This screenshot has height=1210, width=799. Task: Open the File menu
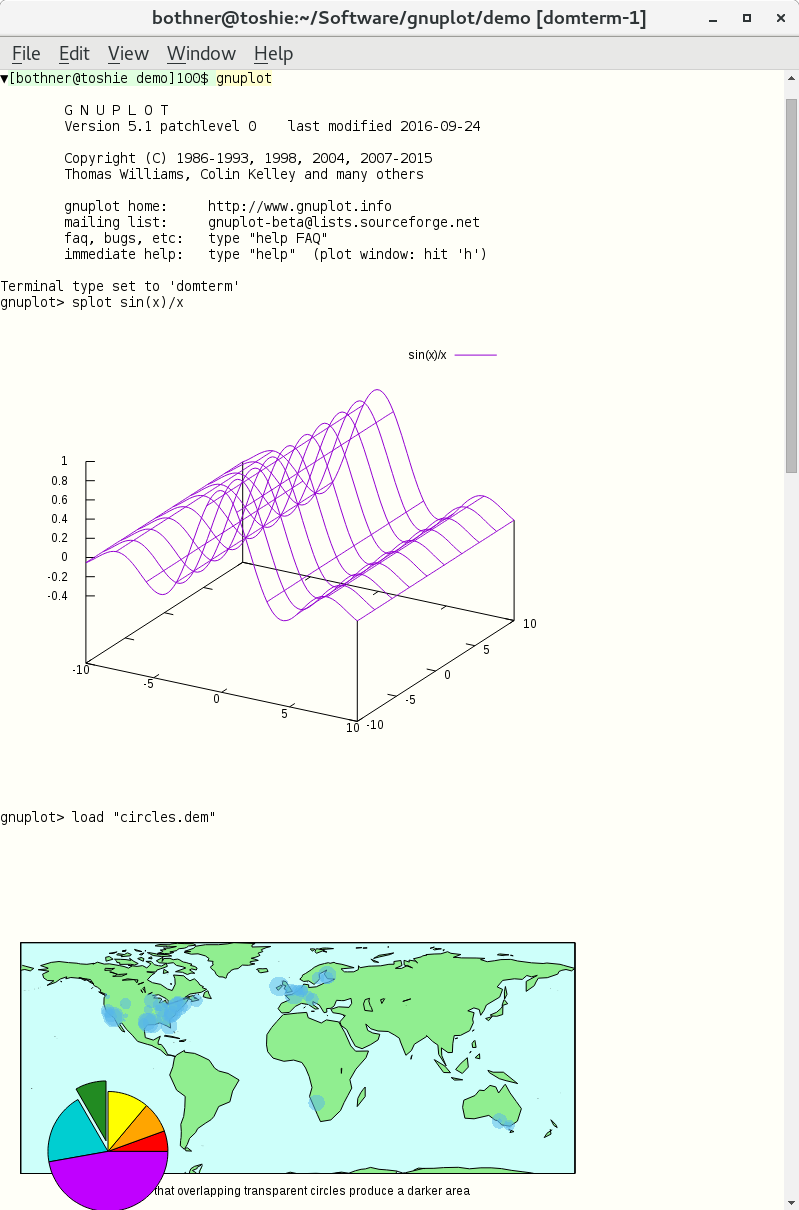pos(26,53)
